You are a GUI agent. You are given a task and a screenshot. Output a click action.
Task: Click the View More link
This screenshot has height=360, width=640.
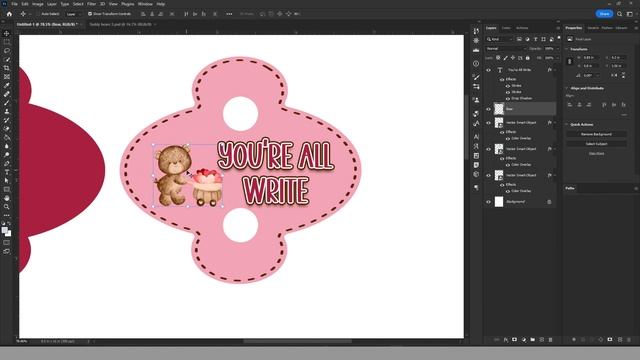click(596, 153)
